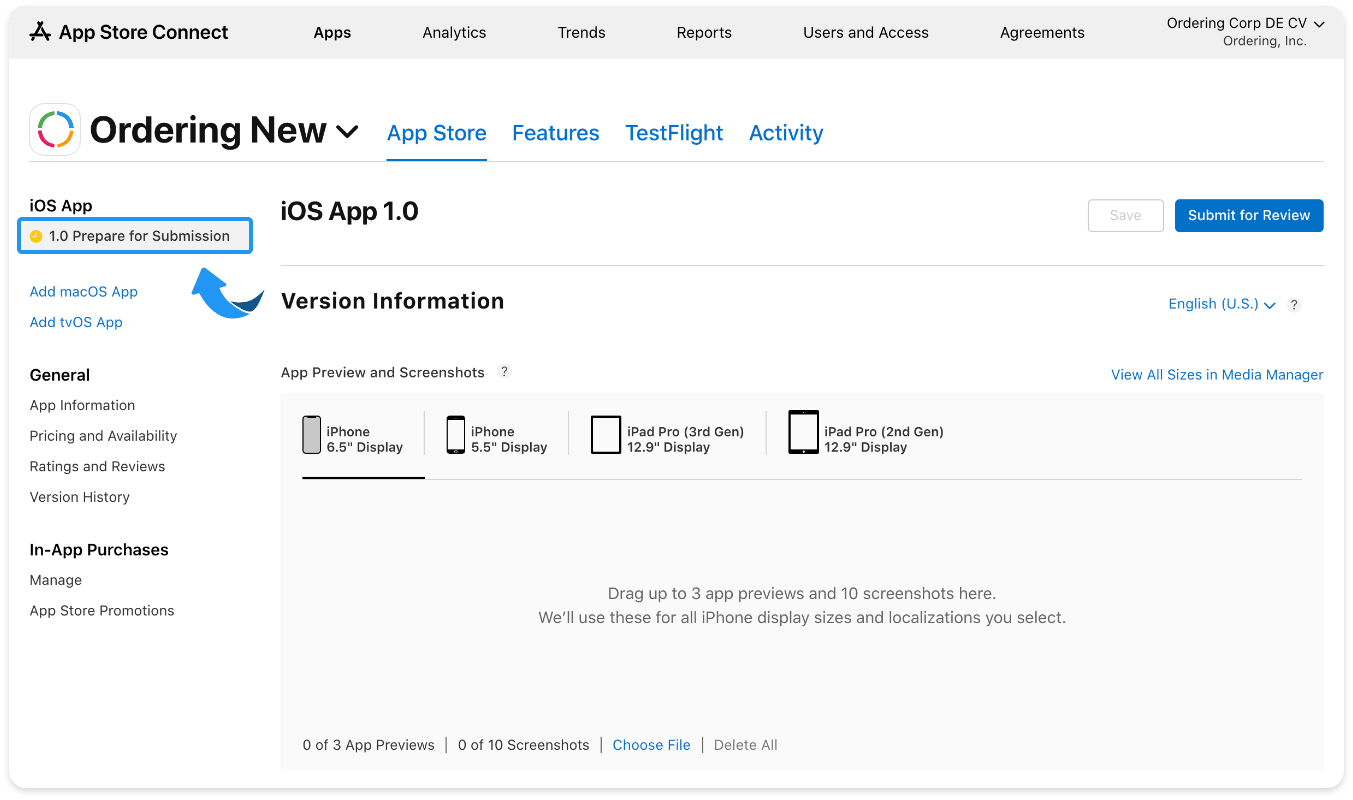Screen dimensions: 1353x800
Task: Open the Apps menu
Action: point(332,32)
